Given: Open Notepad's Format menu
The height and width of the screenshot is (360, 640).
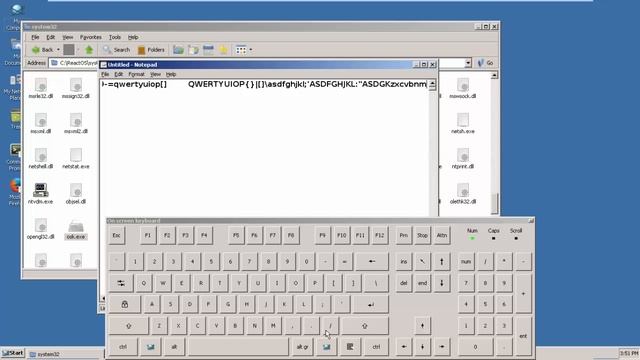Looking at the screenshot, I should tap(136, 74).
